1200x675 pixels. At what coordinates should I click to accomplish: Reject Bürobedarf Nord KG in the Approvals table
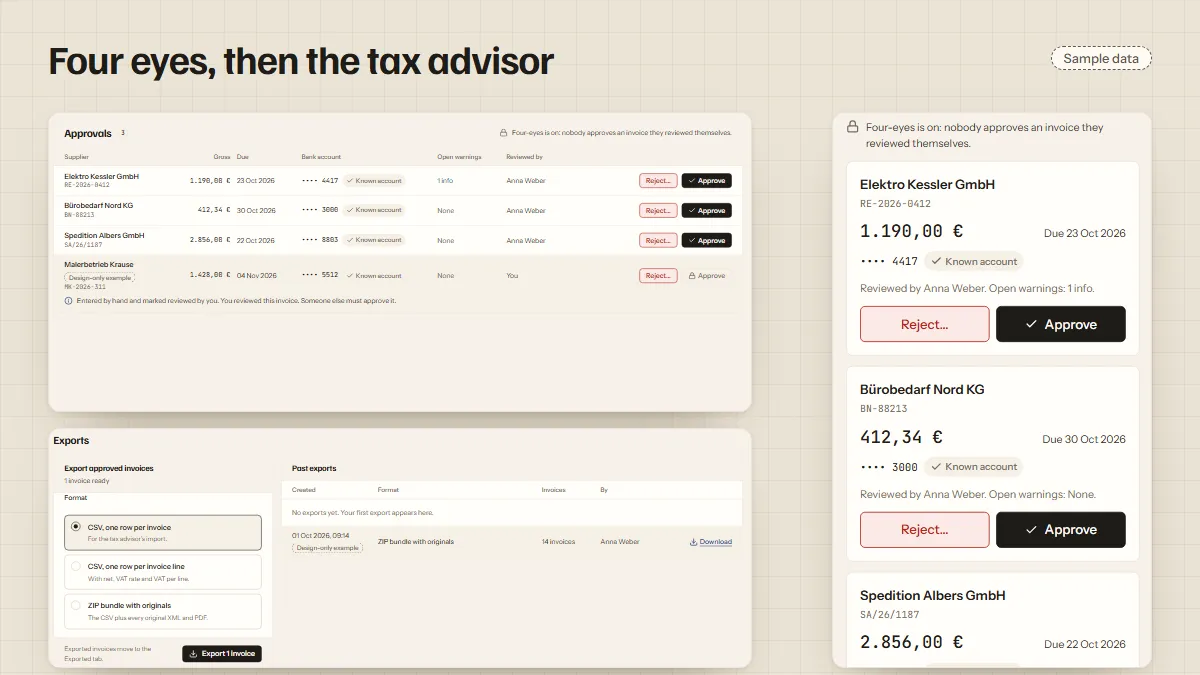pos(658,211)
